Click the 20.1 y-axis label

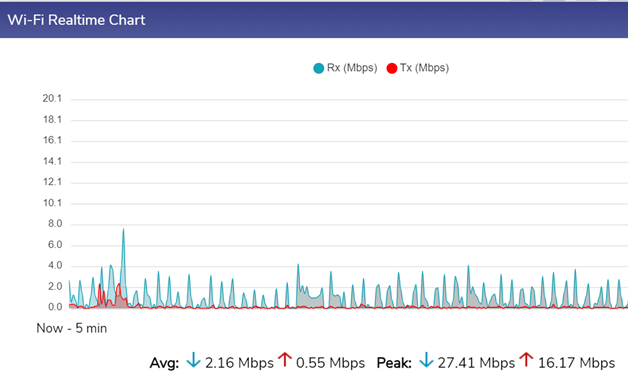click(x=52, y=99)
